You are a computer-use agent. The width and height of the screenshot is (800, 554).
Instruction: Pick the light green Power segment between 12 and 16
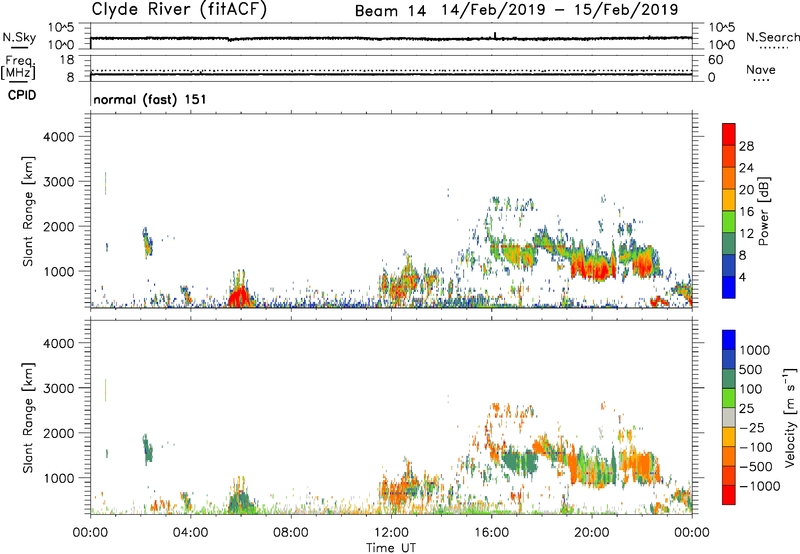click(729, 221)
